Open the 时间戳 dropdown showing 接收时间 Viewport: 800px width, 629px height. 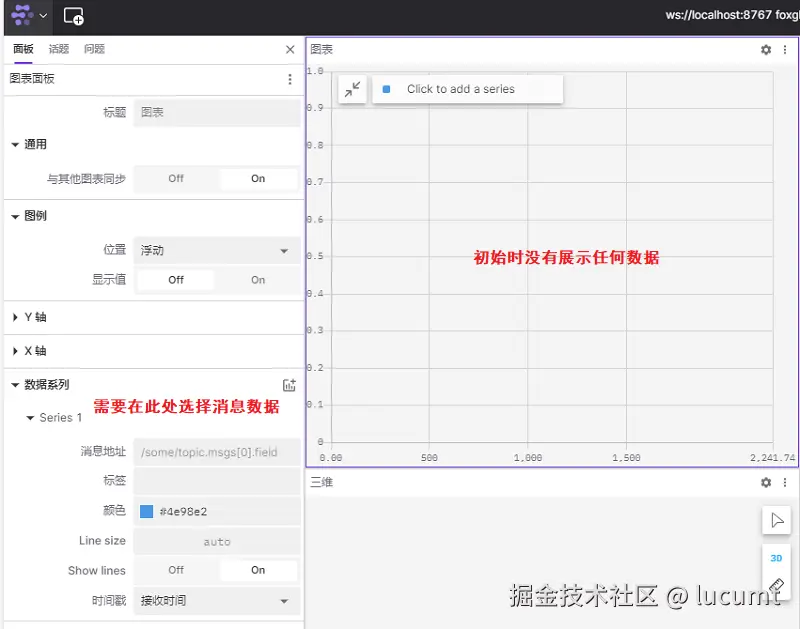click(x=216, y=601)
